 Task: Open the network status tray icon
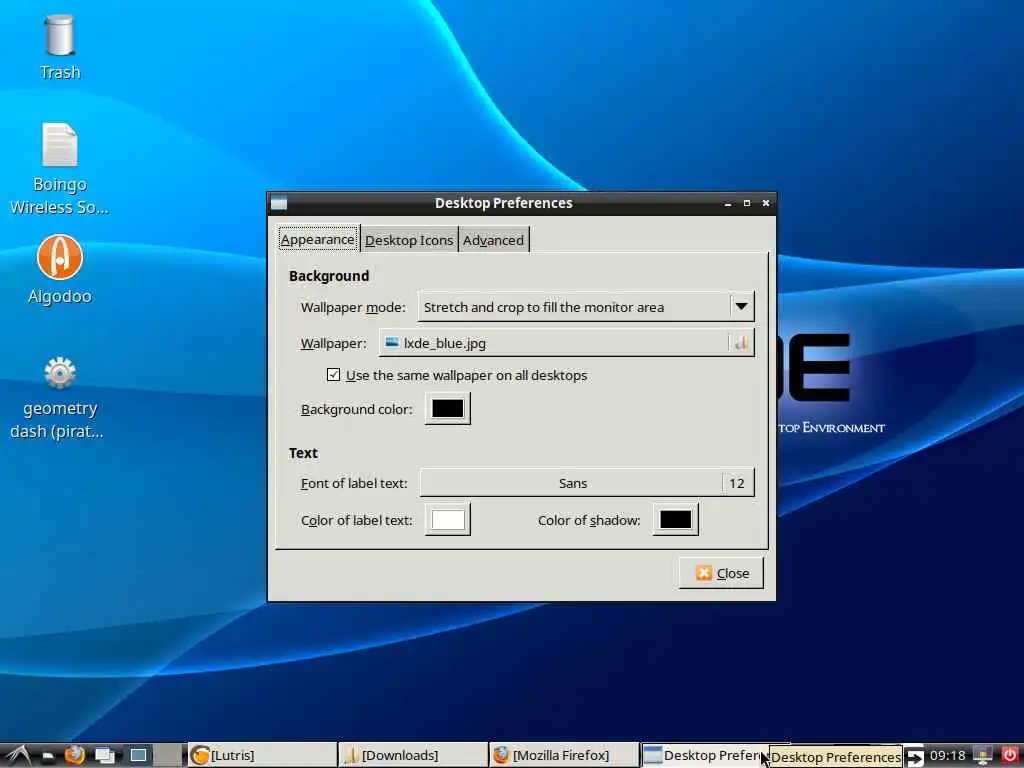983,756
